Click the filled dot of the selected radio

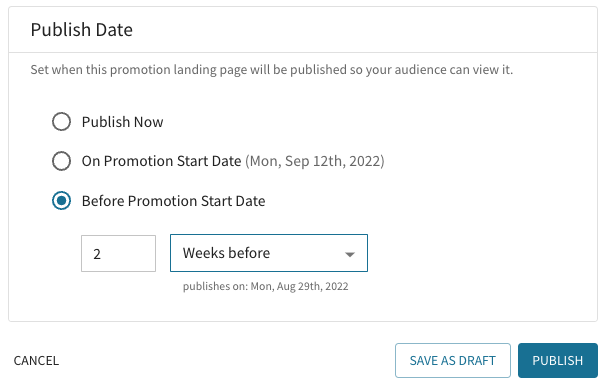tap(62, 201)
